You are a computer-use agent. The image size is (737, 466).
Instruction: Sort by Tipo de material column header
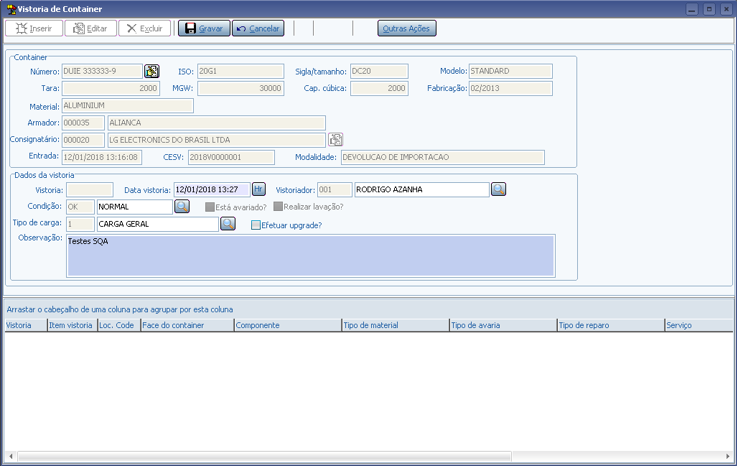395,325
